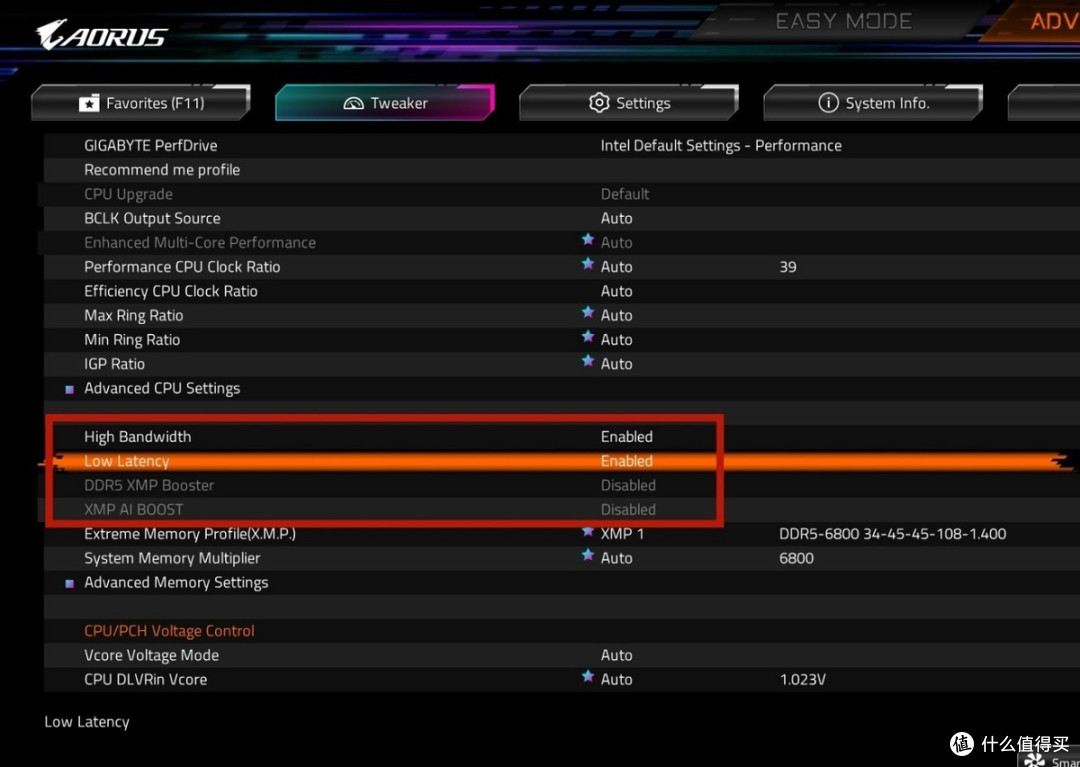Click the IGP Ratio Auto value

(x=616, y=364)
